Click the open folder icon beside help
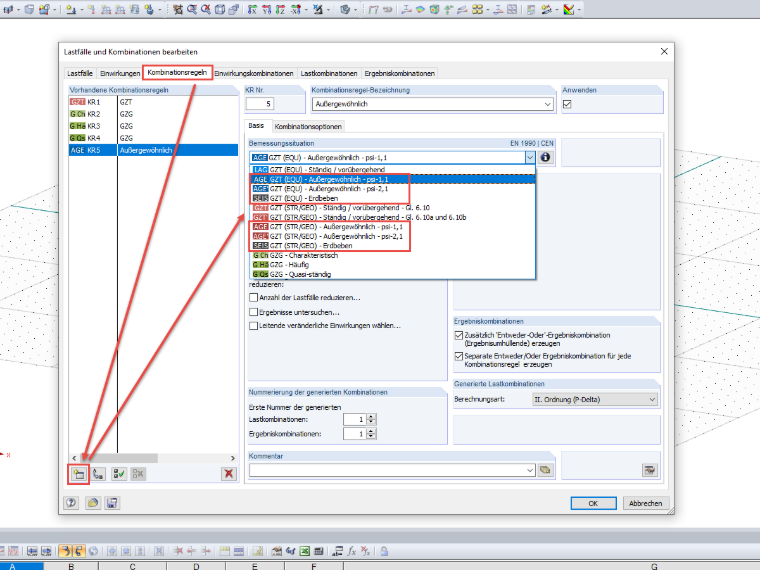The width and height of the screenshot is (760, 570). click(x=93, y=503)
